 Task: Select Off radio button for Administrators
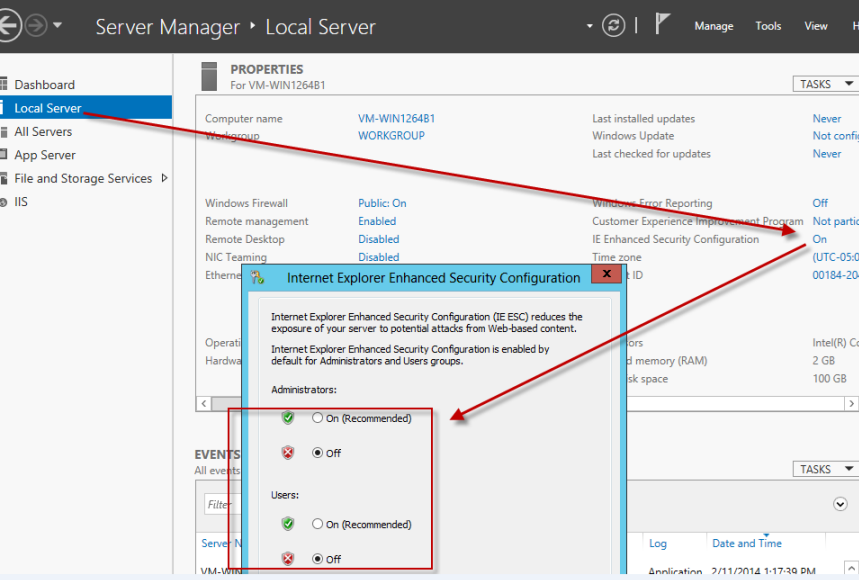click(318, 453)
